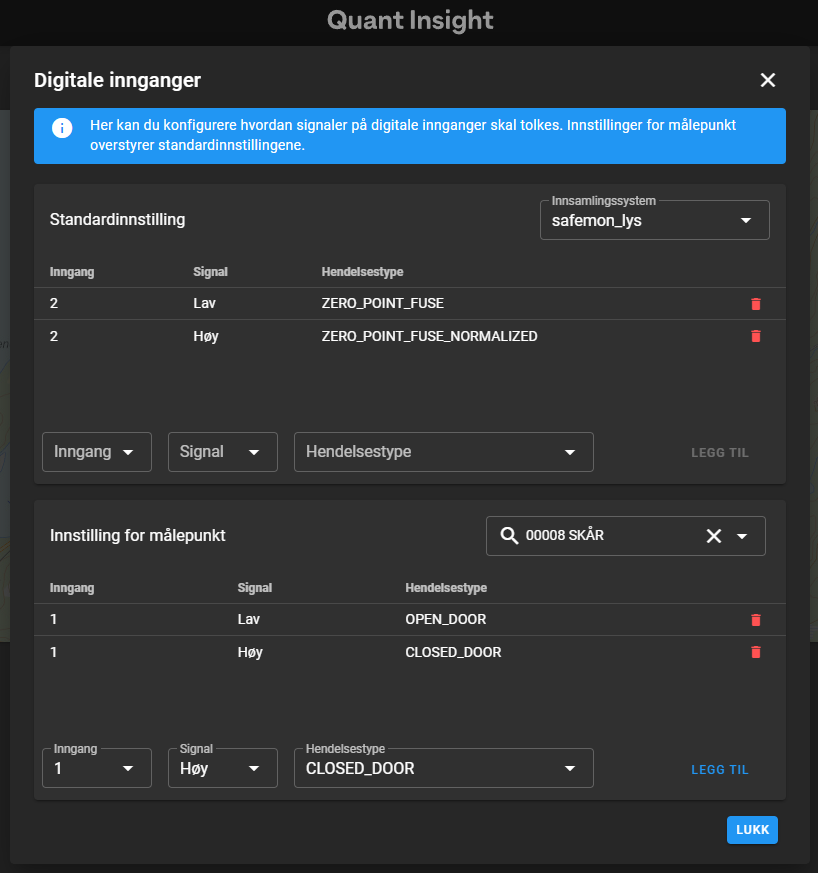Open the empty Signal dropdown in Standardinnstilling
This screenshot has height=873, width=818.
(222, 452)
